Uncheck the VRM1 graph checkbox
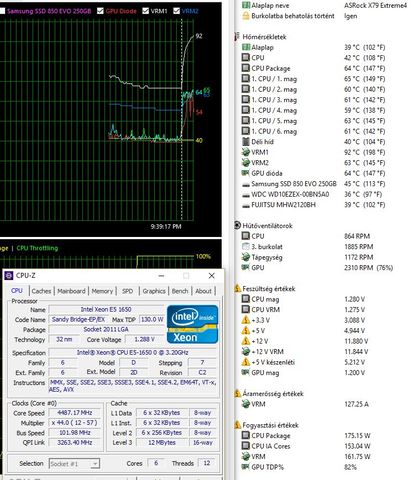This screenshot has height=480, width=414. [145, 11]
